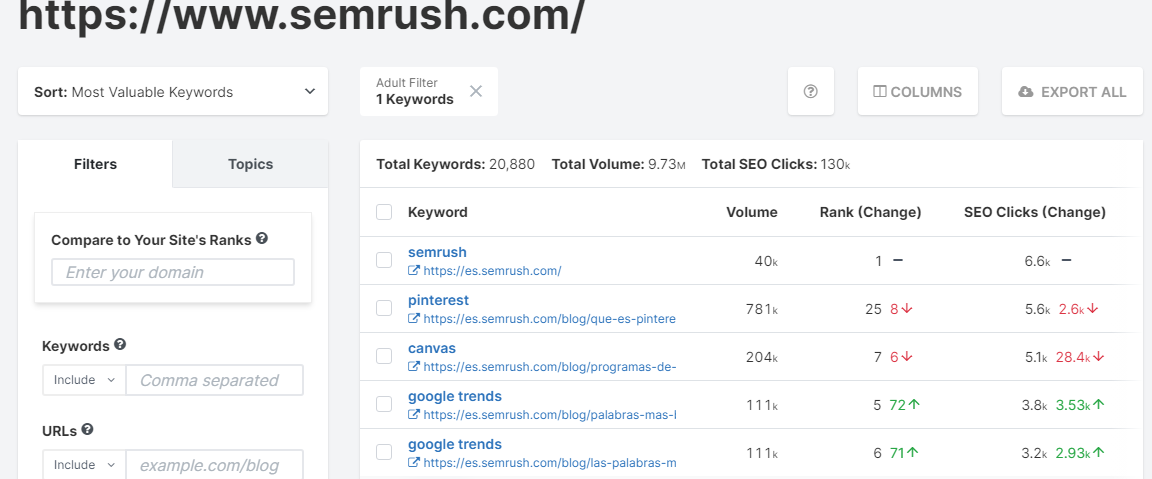
Task: Click the URLs filter help icon
Action: (x=87, y=430)
